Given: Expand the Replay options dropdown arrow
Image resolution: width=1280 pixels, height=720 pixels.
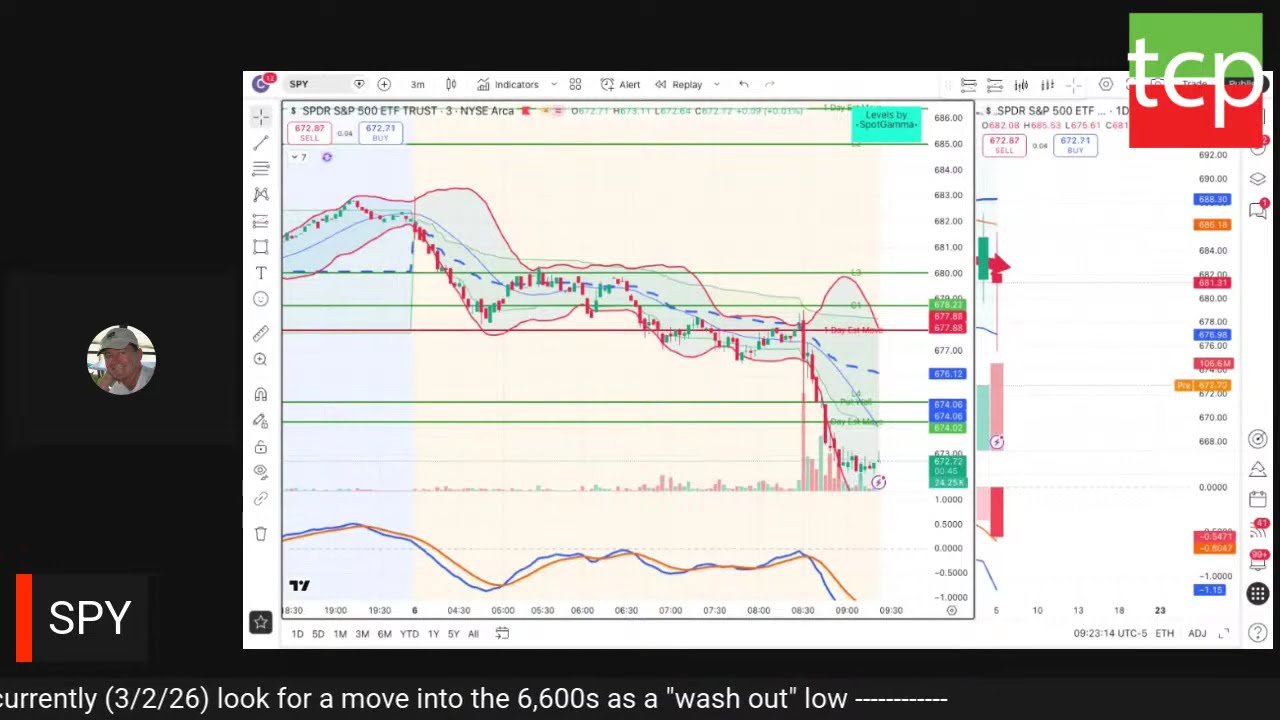Looking at the screenshot, I should click(x=716, y=84).
